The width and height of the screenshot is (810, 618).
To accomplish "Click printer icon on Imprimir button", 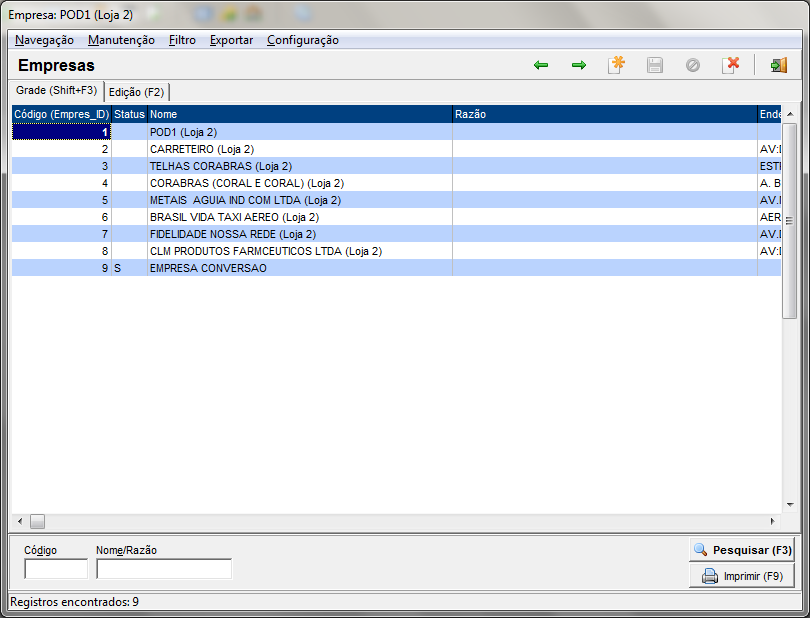I will pyautogui.click(x=710, y=576).
